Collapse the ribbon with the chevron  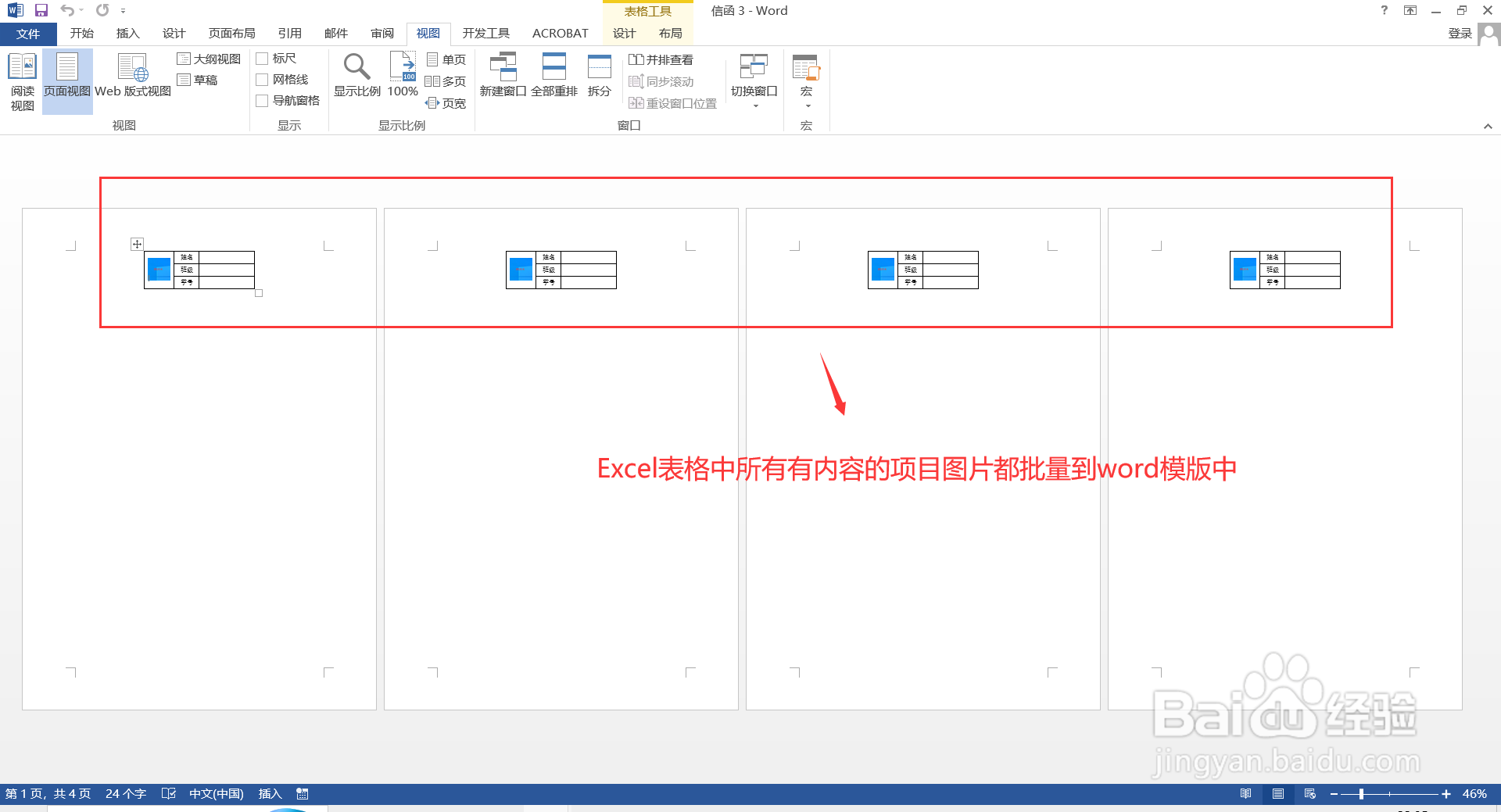[1488, 126]
